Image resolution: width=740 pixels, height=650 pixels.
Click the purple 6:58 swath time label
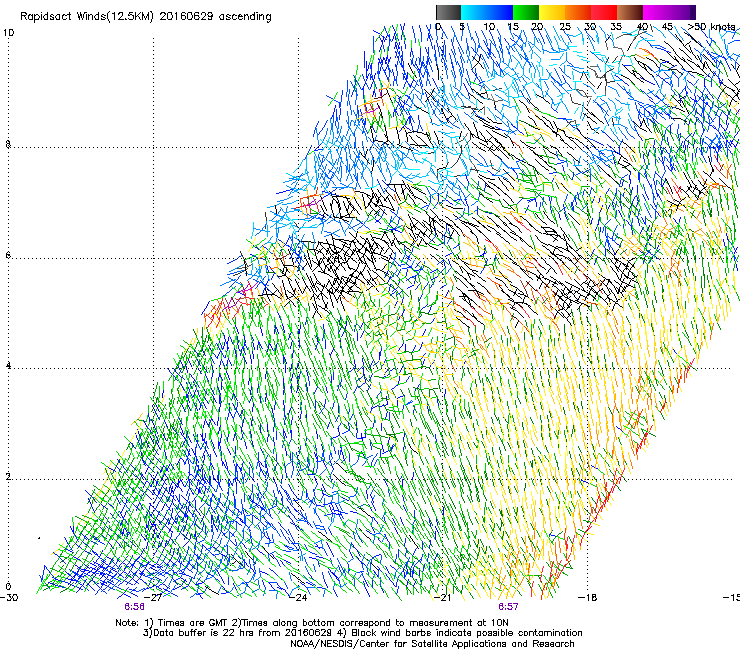135,607
